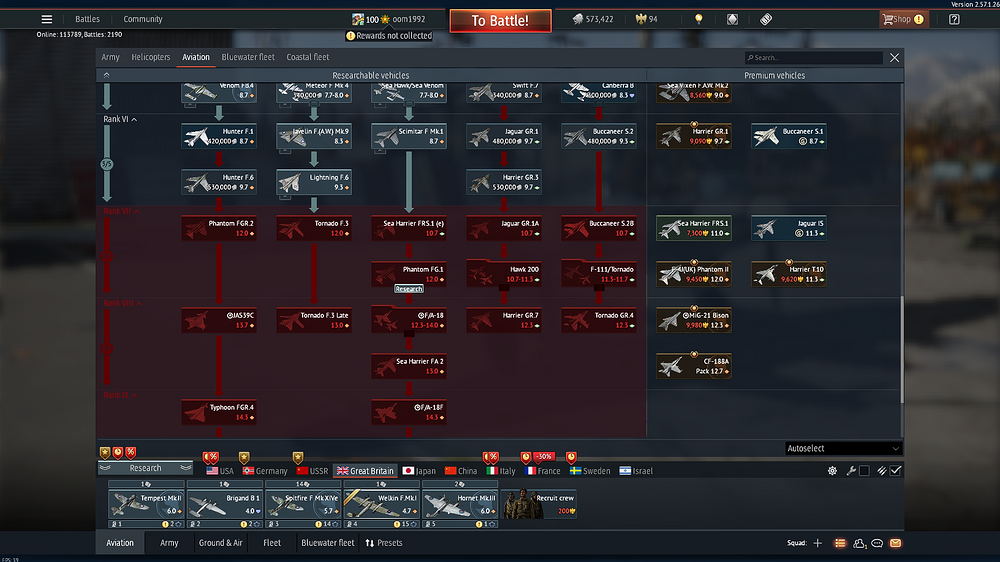Switch to the Helicopters research tab
The image size is (1000, 562).
tap(151, 57)
